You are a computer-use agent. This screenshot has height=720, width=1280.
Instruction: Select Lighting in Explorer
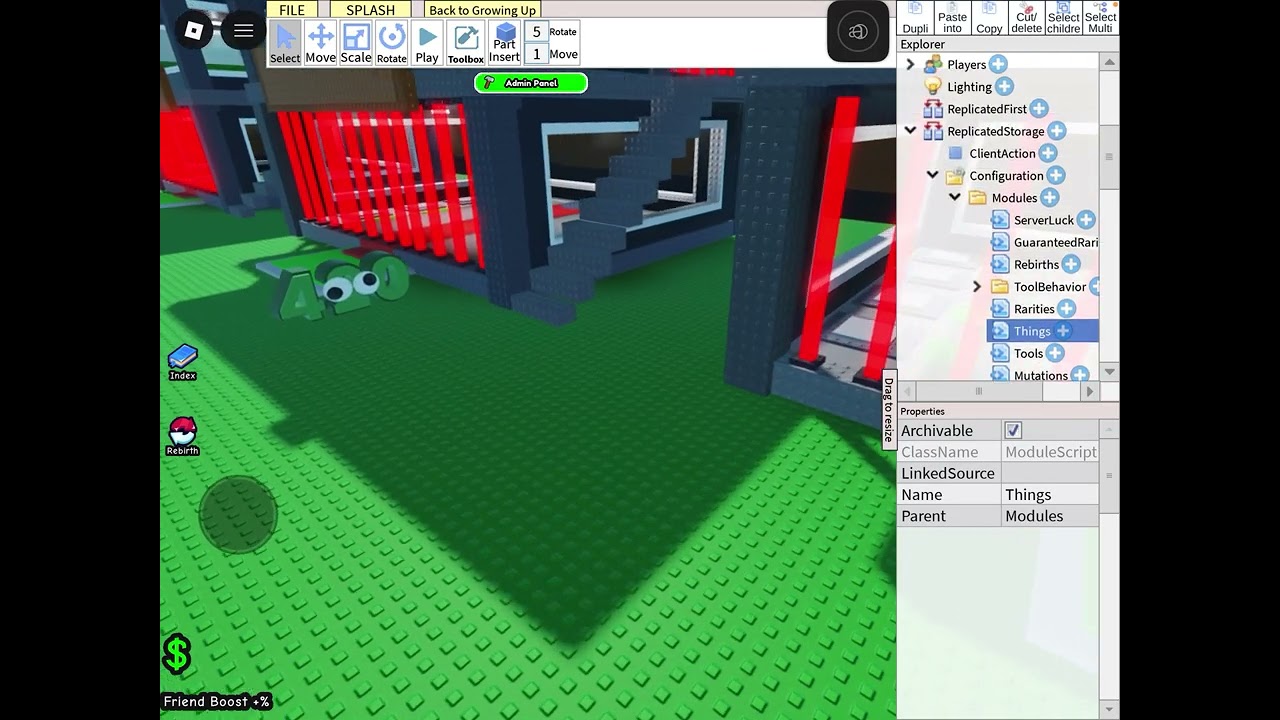(x=969, y=87)
